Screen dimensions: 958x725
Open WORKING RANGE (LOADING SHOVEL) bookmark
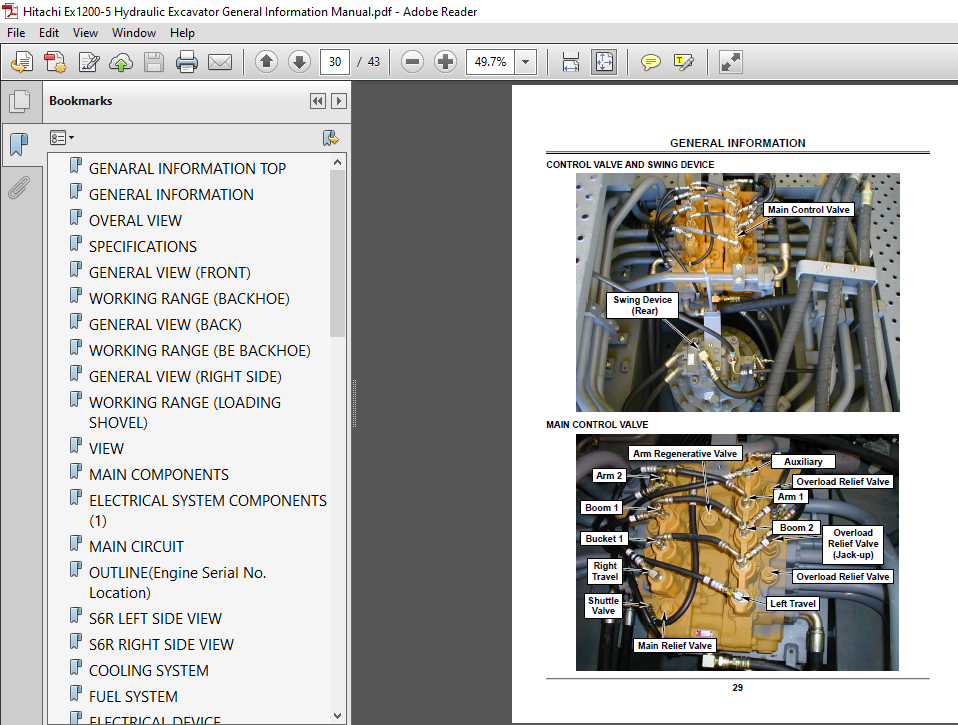click(185, 413)
